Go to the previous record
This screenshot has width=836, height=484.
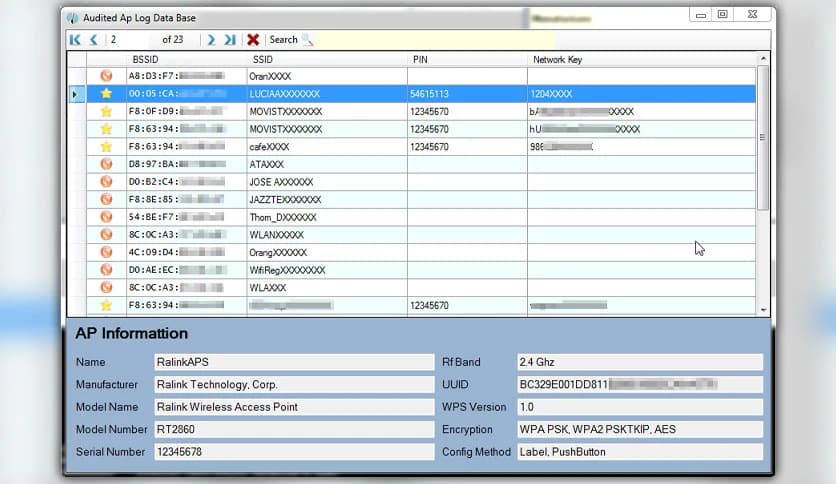93,40
